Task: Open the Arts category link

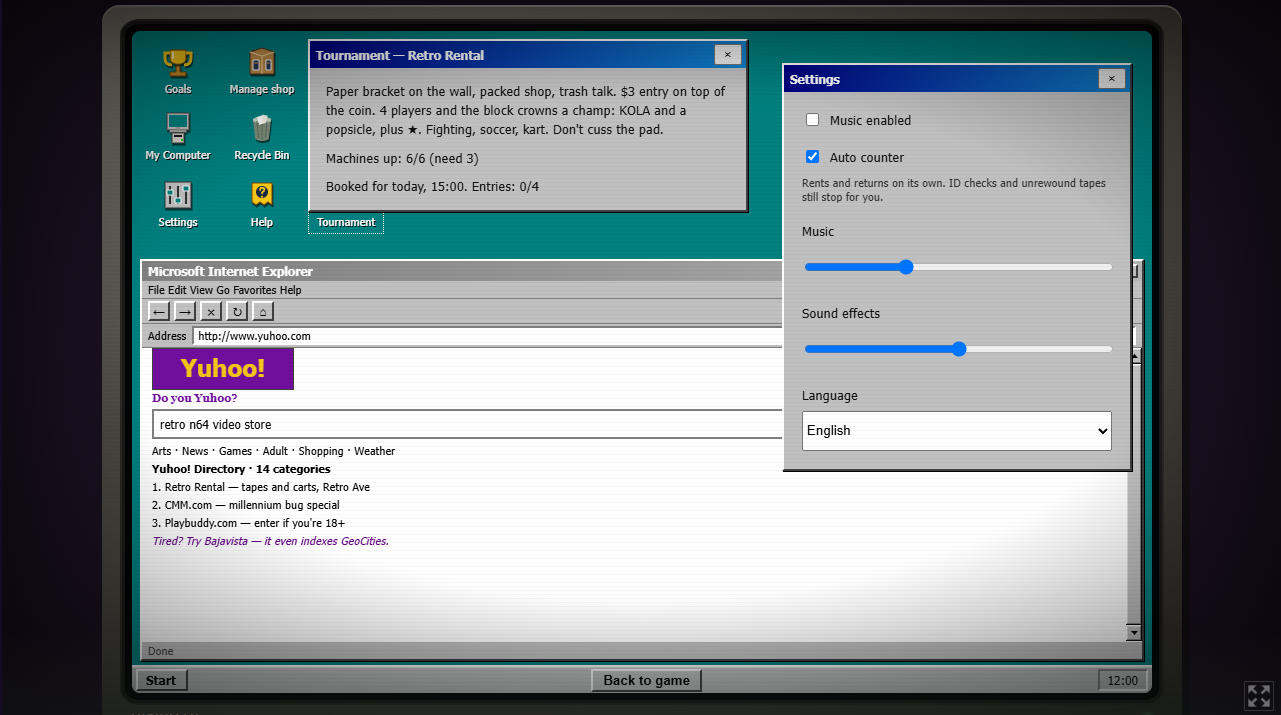Action: point(162,451)
